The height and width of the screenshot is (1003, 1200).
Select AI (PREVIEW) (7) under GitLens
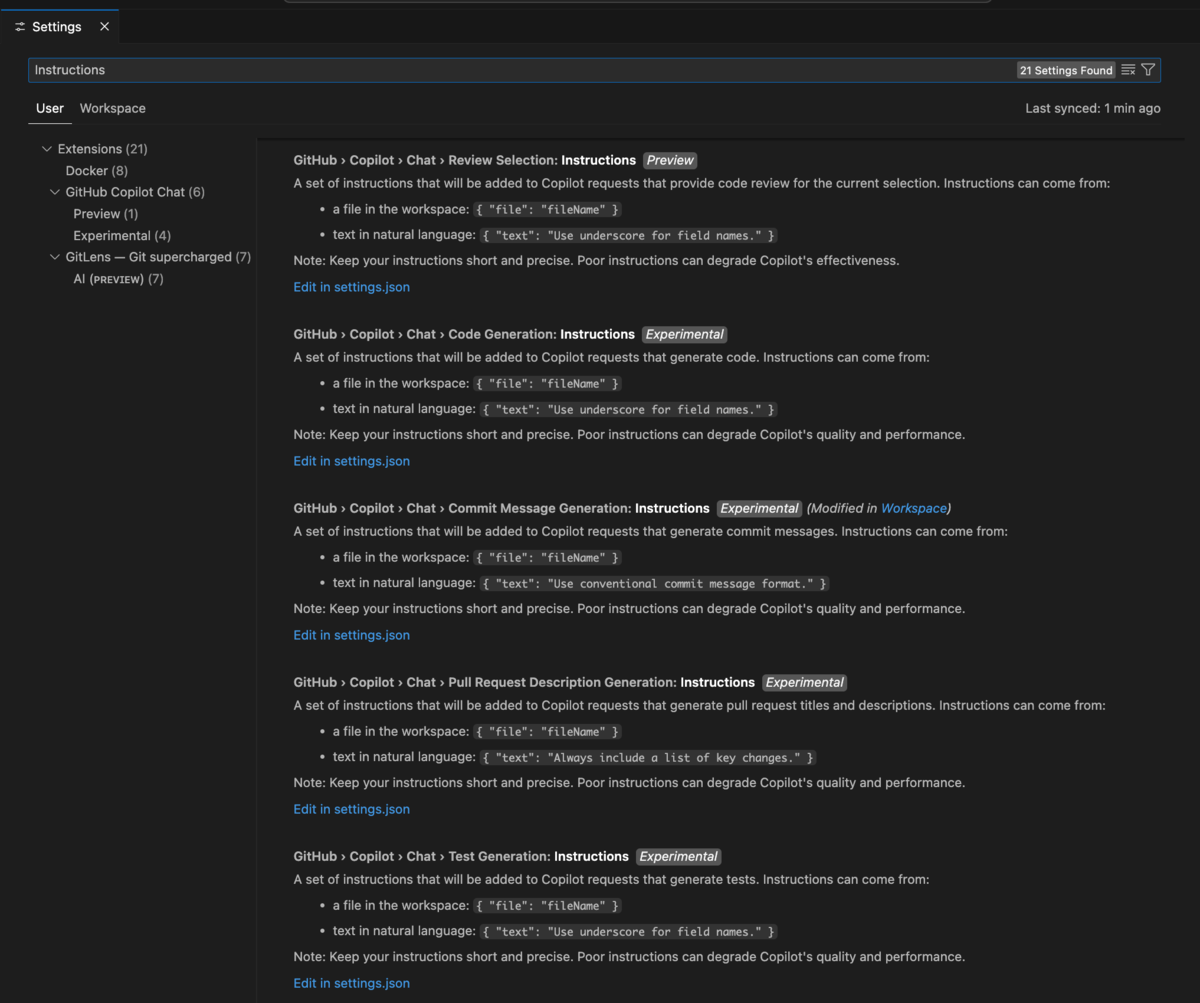(x=118, y=279)
